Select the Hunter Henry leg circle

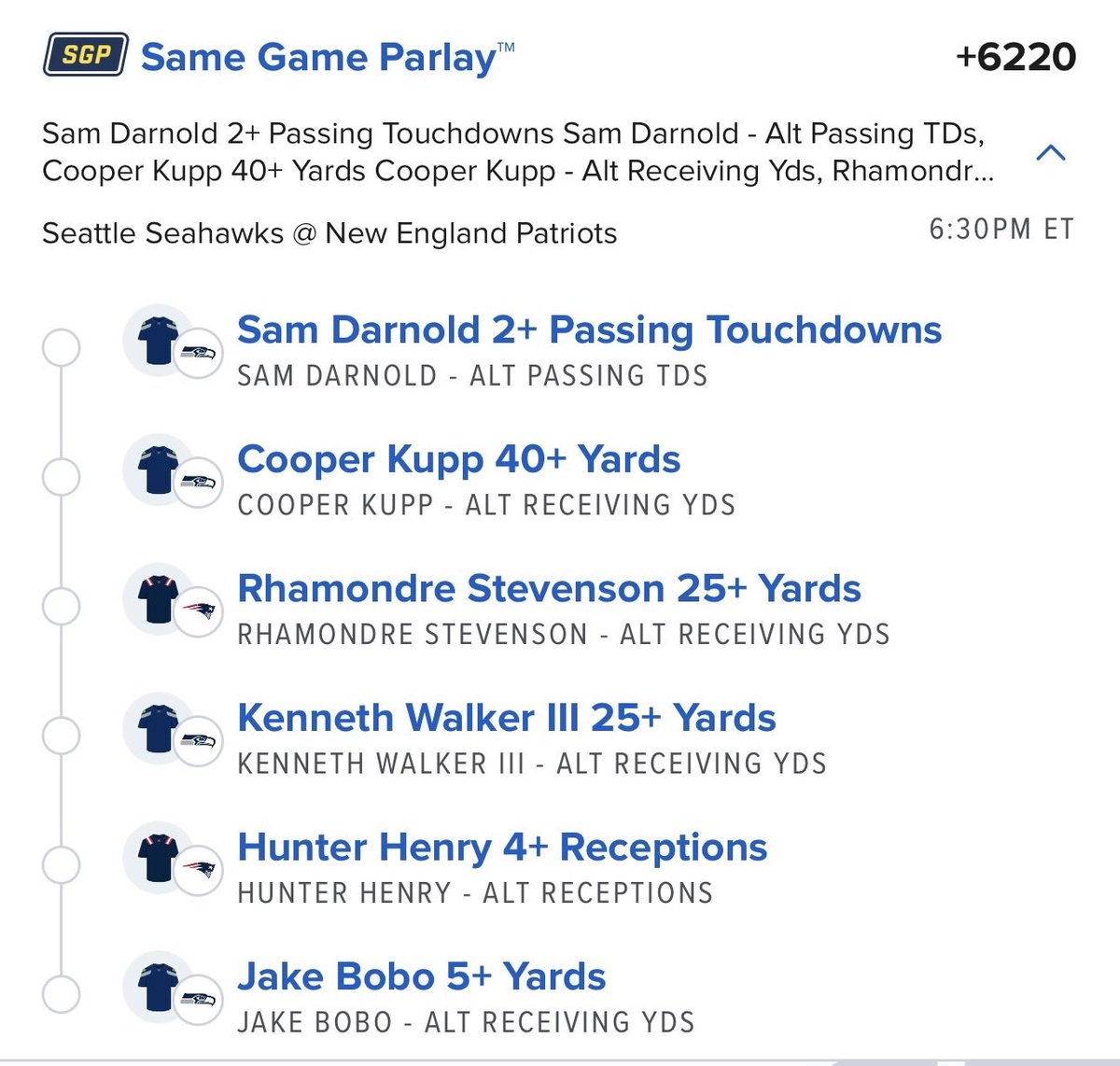[62, 866]
